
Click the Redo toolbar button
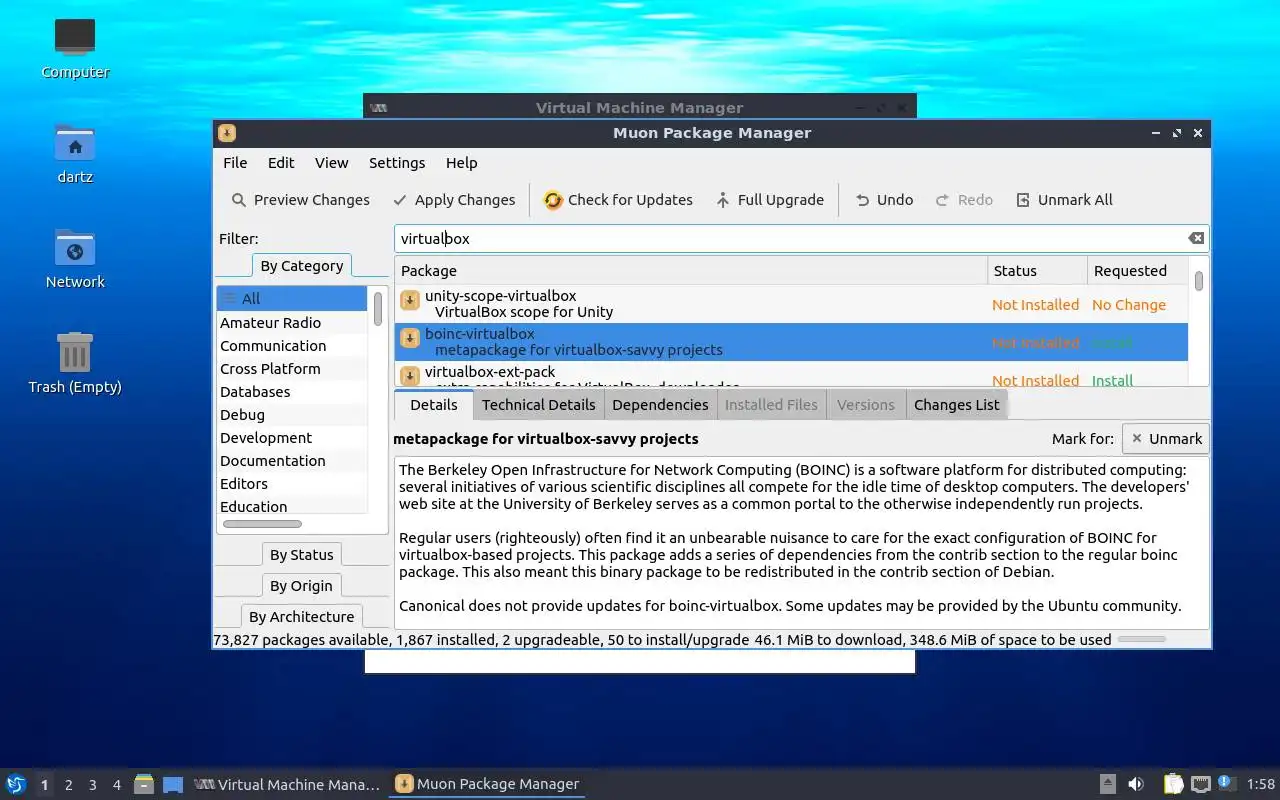pyautogui.click(x=964, y=200)
